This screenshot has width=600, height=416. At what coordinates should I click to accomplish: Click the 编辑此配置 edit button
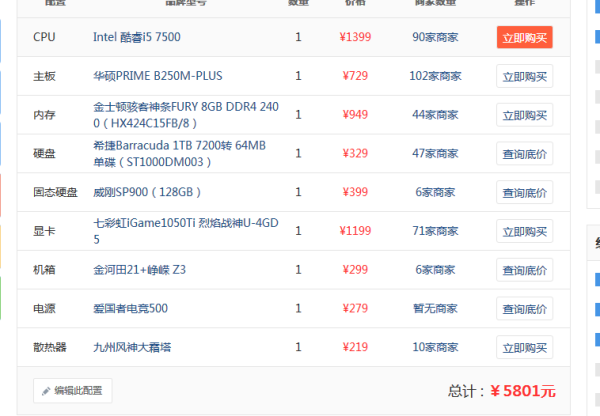pyautogui.click(x=73, y=391)
